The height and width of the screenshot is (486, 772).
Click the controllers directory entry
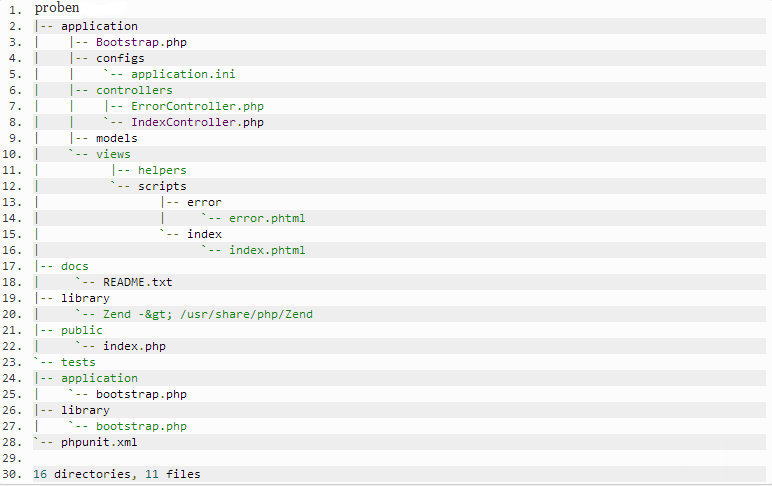point(134,90)
